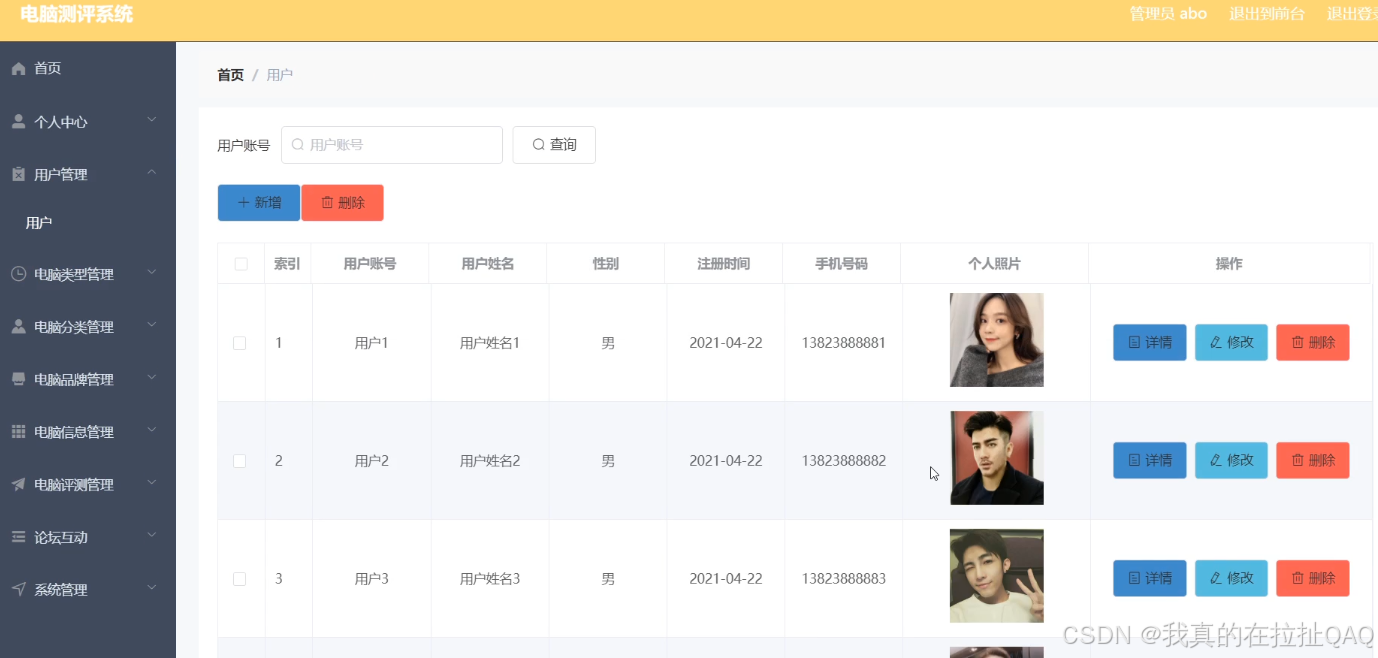Click the list icon for 论坛互动

(x=18, y=537)
